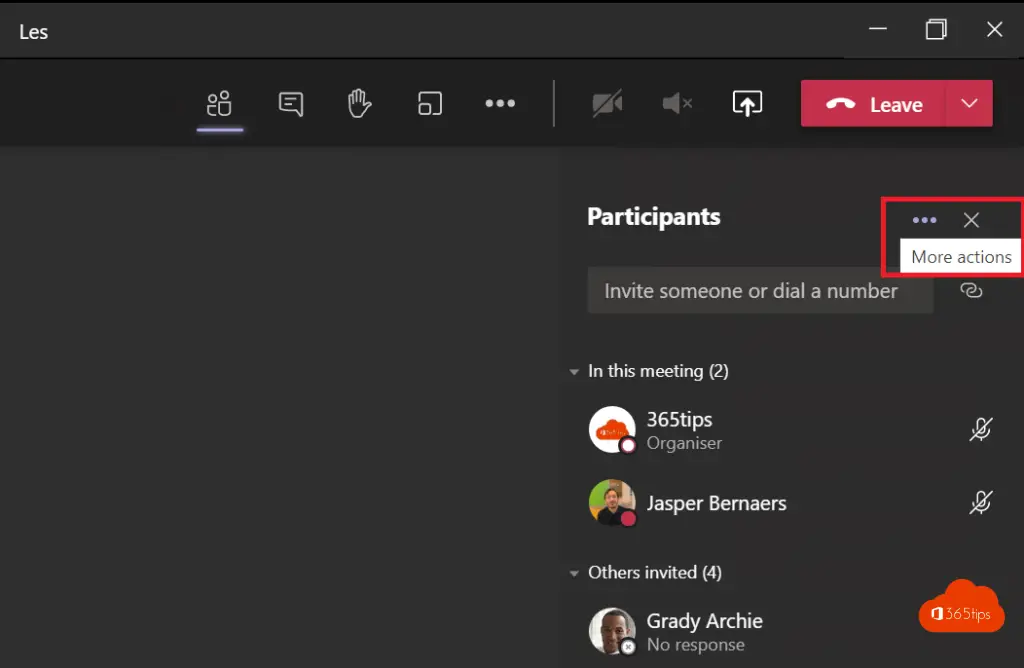Click the Jasper Bernaers participant name

(x=716, y=503)
